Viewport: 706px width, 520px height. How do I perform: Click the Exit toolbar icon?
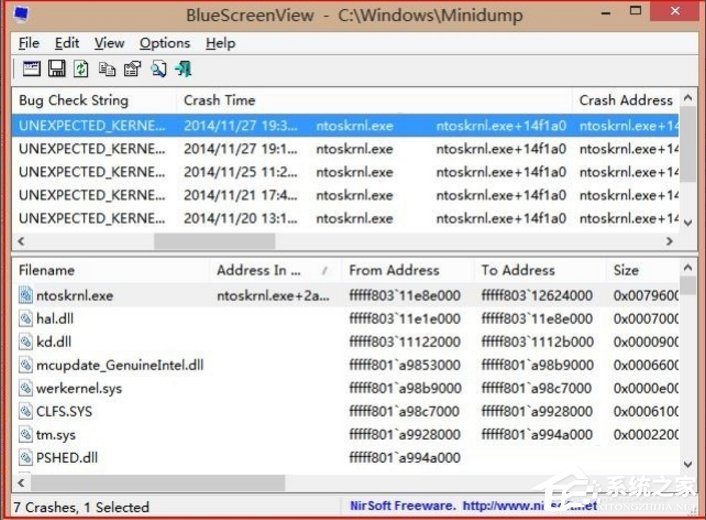[183, 68]
